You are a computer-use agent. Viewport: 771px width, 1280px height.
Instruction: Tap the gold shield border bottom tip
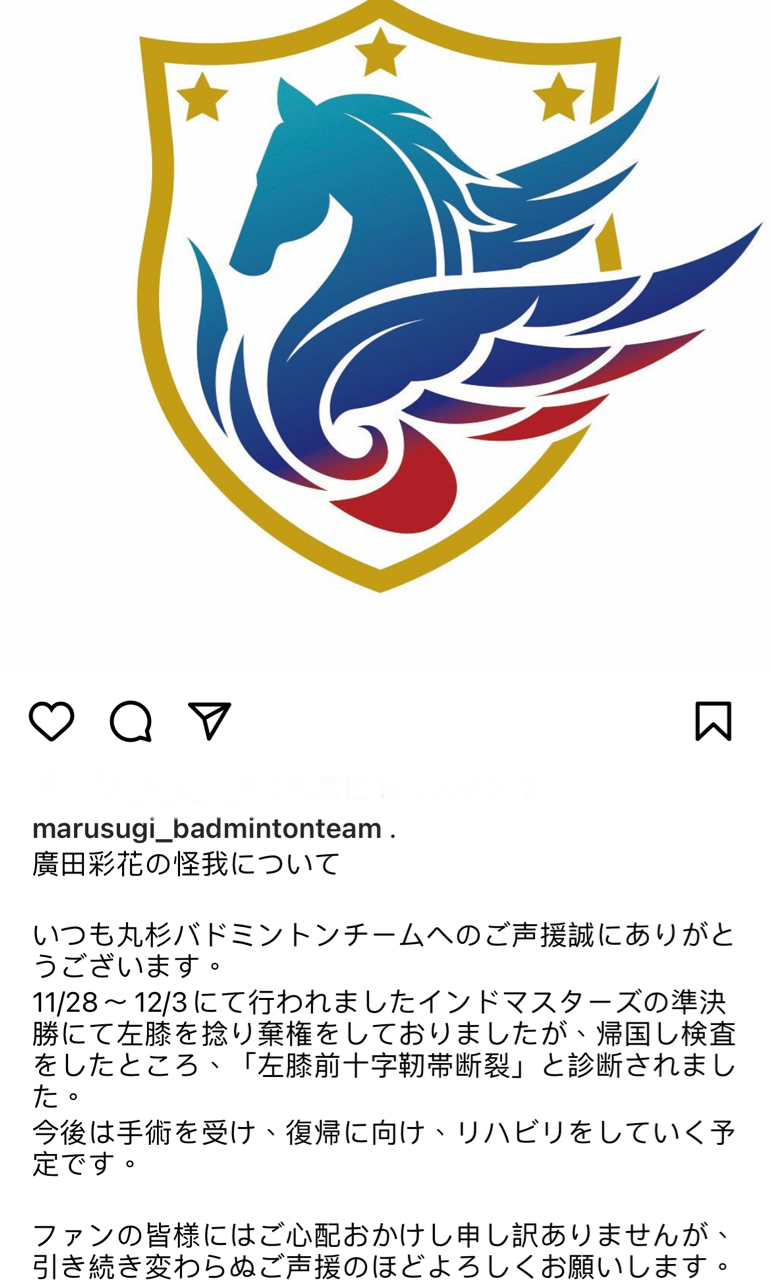[380, 578]
